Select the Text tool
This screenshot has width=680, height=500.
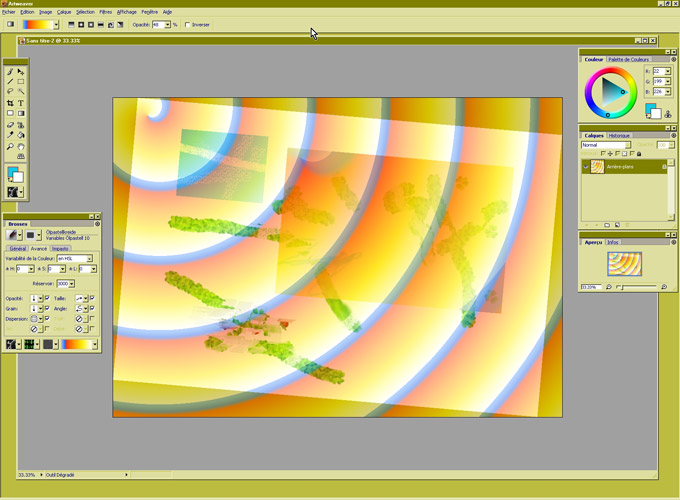21,103
